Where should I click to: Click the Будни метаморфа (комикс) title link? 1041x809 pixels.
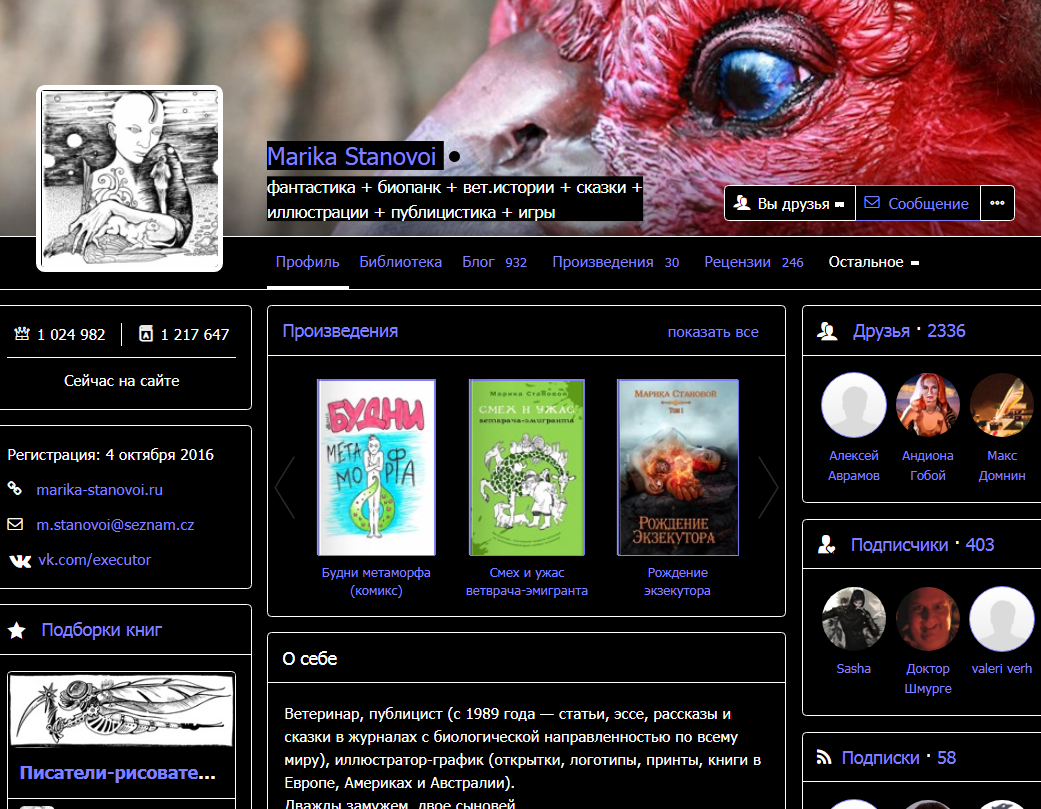(376, 581)
